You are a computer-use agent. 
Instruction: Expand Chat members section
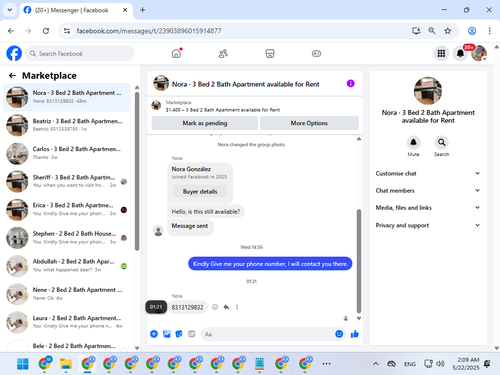(428, 190)
